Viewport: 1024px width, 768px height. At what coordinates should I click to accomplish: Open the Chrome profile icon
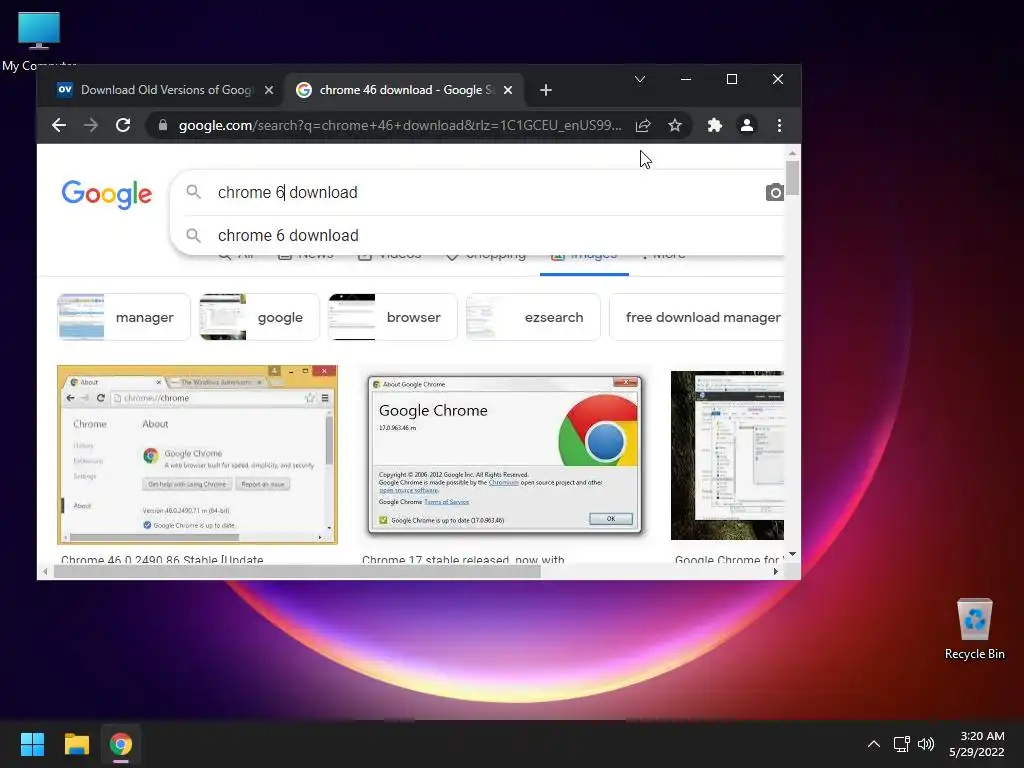pyautogui.click(x=746, y=125)
